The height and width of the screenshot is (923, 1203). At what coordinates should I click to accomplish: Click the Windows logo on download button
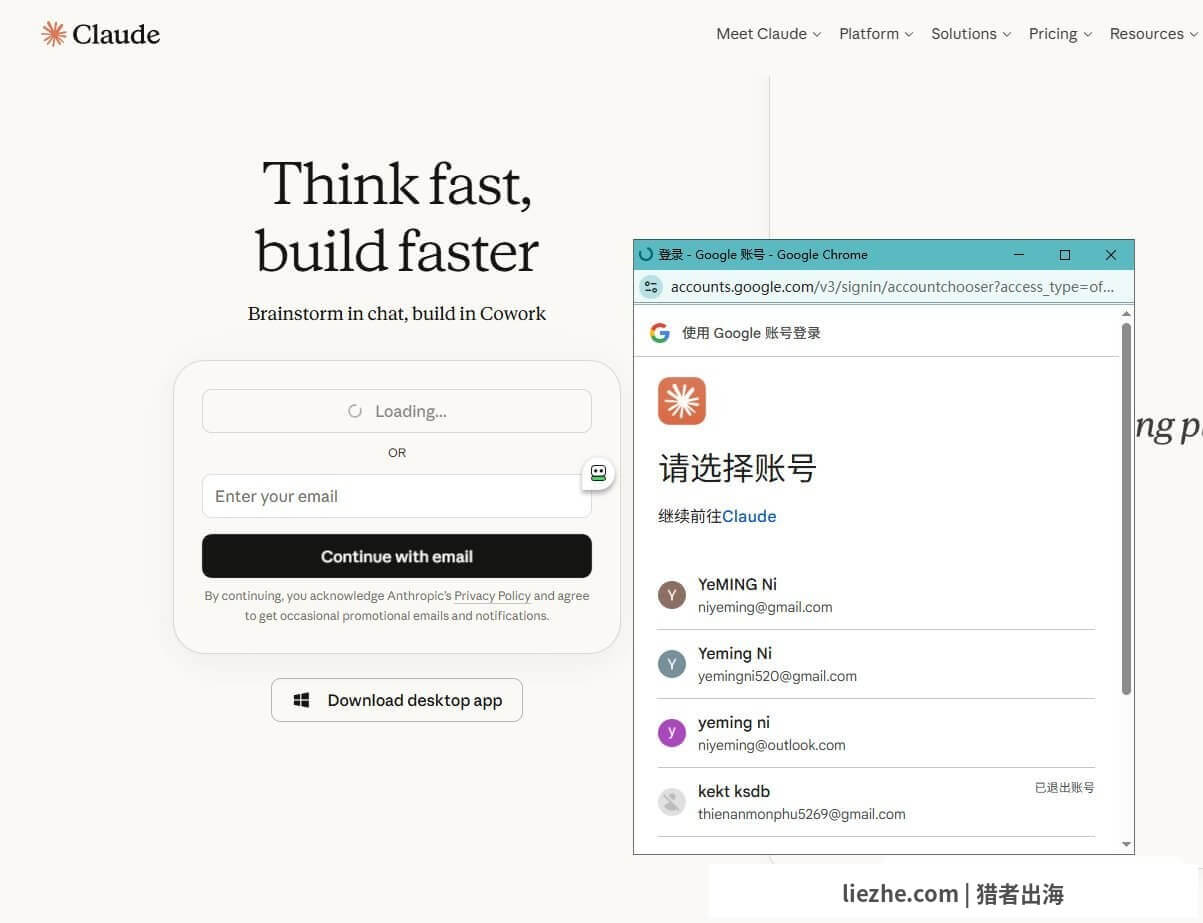301,700
